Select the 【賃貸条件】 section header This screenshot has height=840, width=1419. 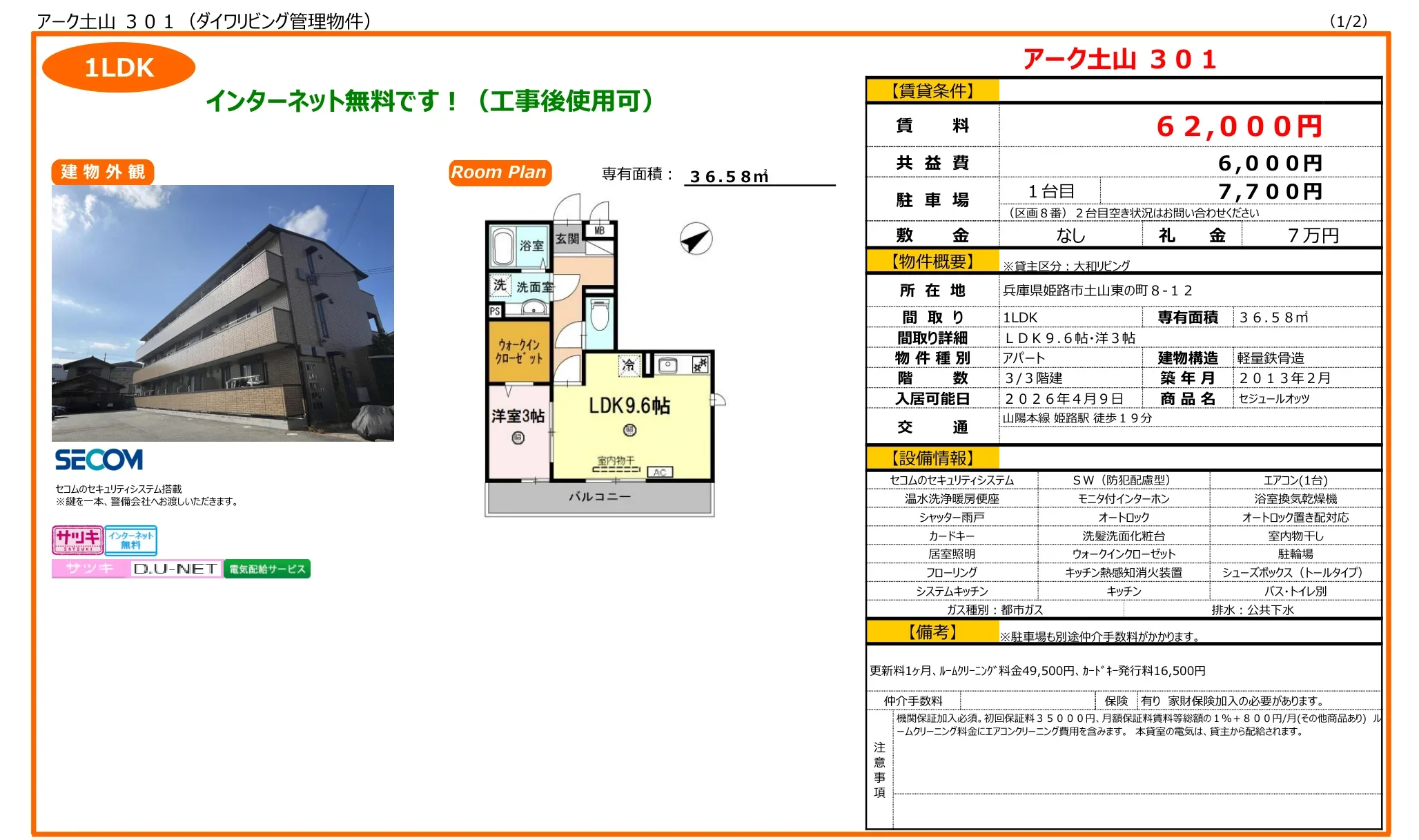coord(933,90)
